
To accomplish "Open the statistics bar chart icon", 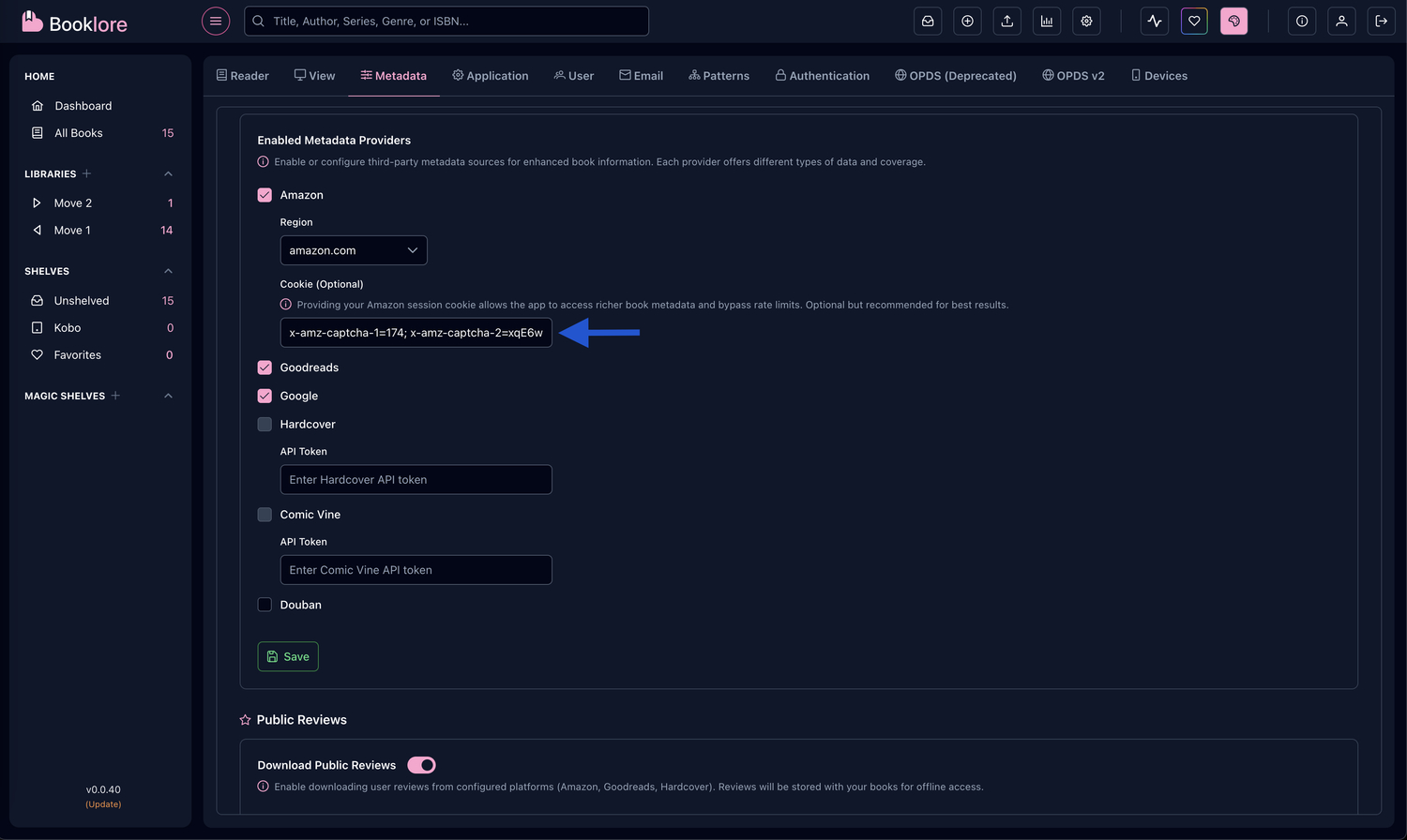I will (x=1047, y=21).
